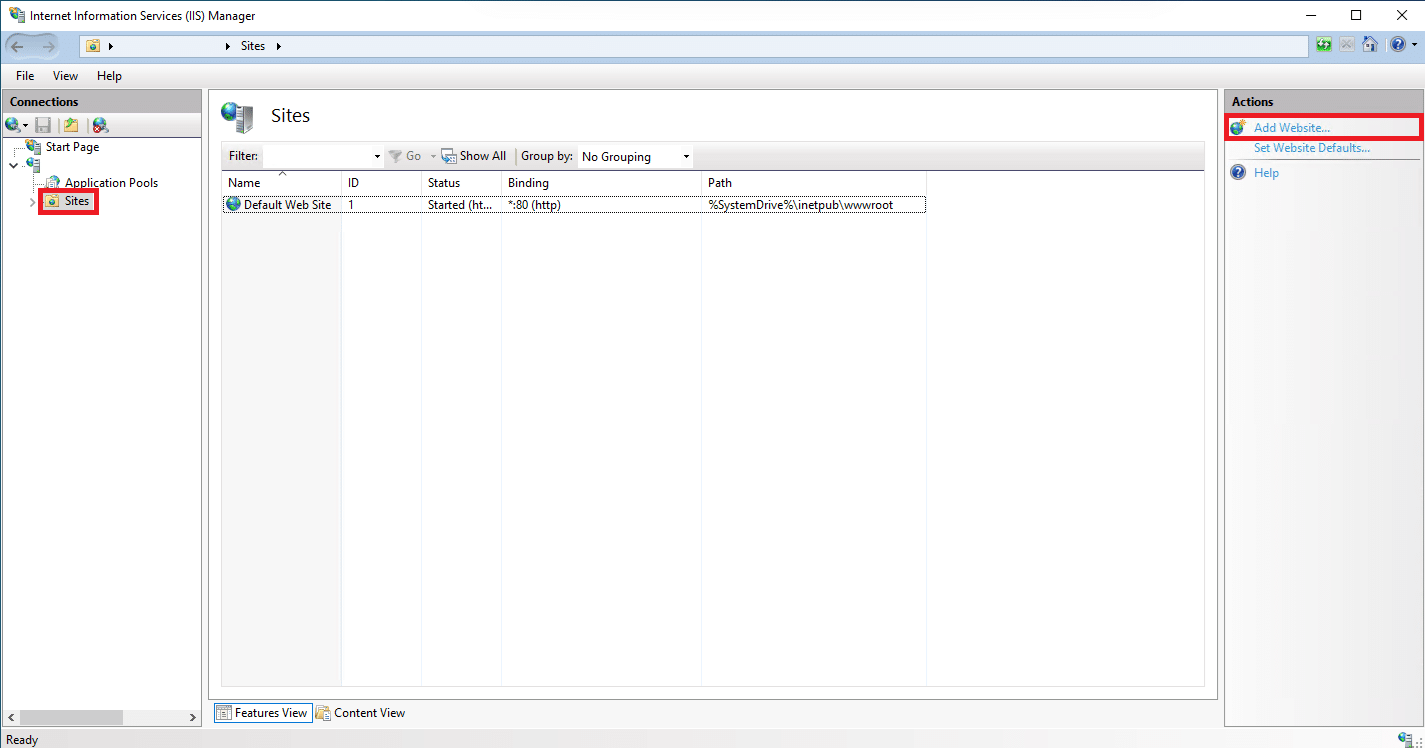
Task: Click the Default Web Site globe icon
Action: tap(233, 204)
